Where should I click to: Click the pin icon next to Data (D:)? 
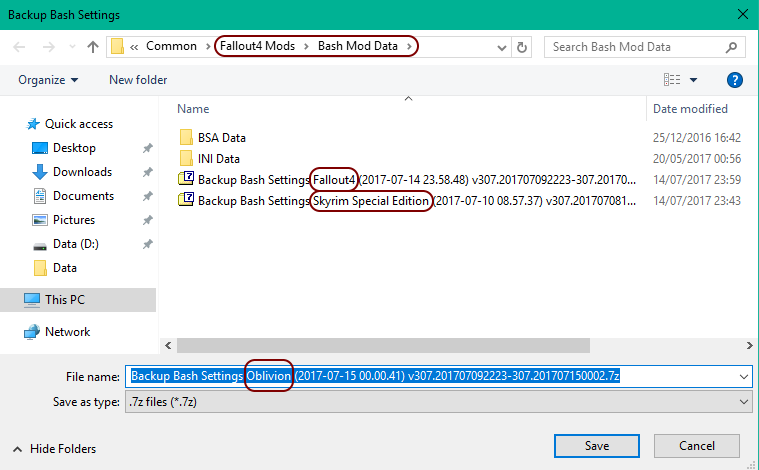click(147, 244)
